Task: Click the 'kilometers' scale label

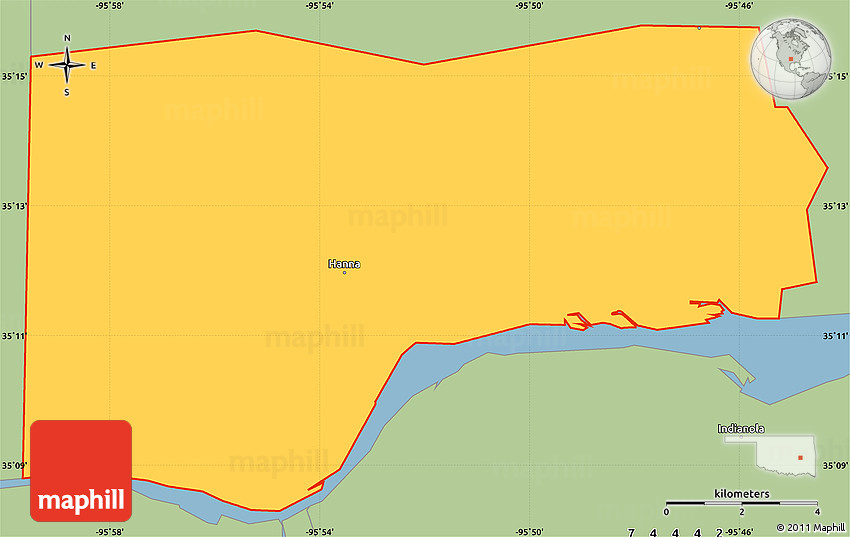Action: tap(741, 494)
